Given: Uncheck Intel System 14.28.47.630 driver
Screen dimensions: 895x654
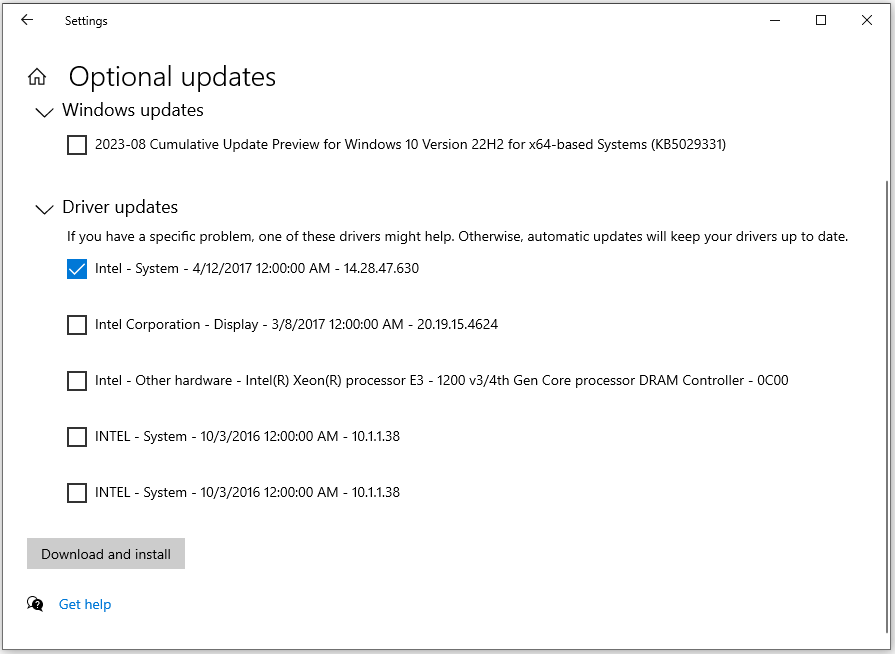Looking at the screenshot, I should point(77,269).
